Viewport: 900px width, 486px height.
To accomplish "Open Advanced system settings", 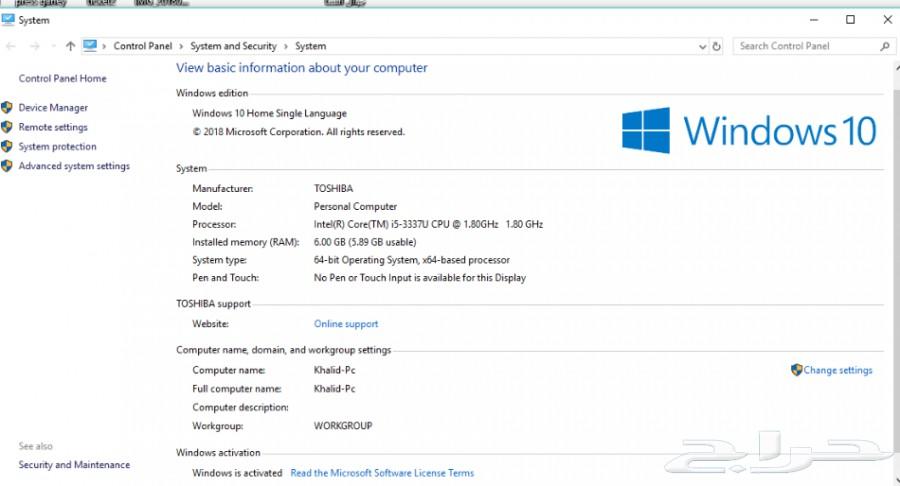I will click(x=74, y=166).
